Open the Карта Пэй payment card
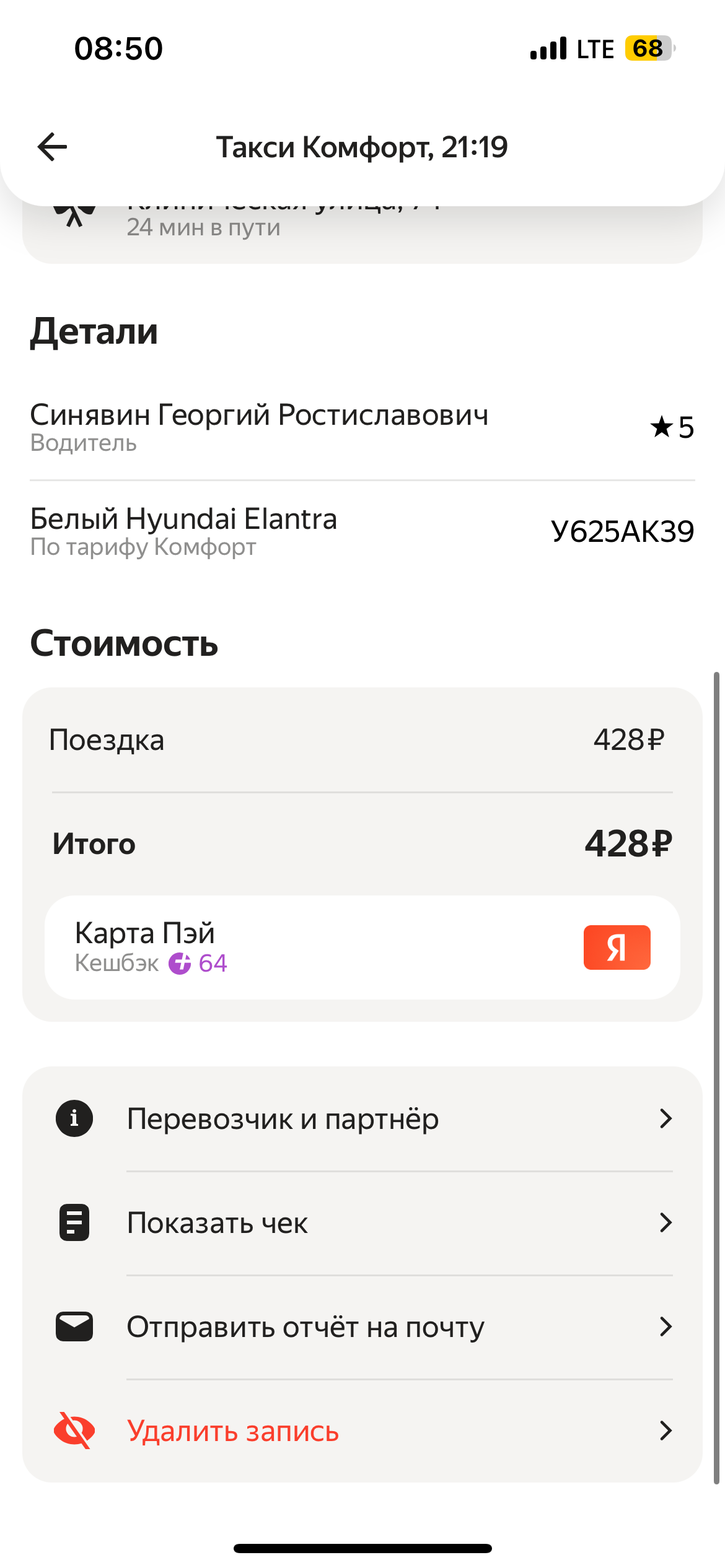Viewport: 725px width, 1568px height. (362, 947)
